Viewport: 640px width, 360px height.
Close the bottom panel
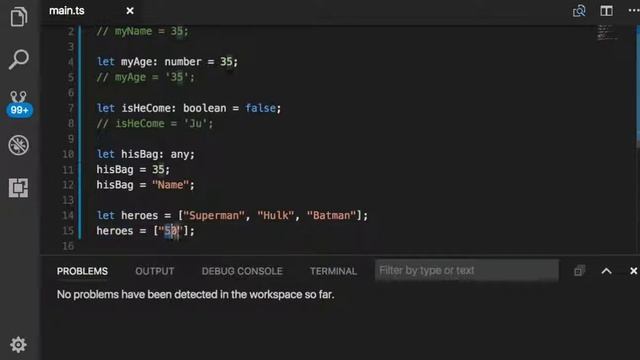coord(633,271)
